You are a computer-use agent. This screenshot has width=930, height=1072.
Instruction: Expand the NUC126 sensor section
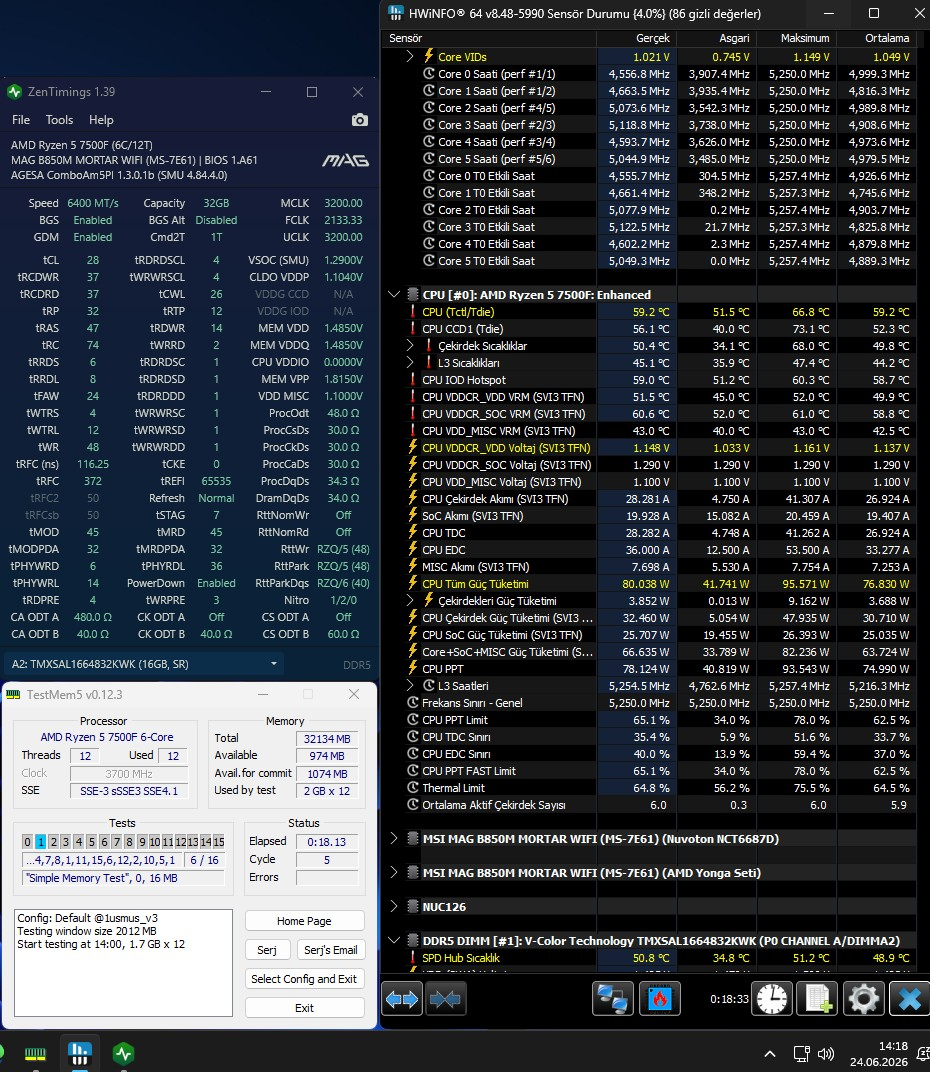pos(394,907)
